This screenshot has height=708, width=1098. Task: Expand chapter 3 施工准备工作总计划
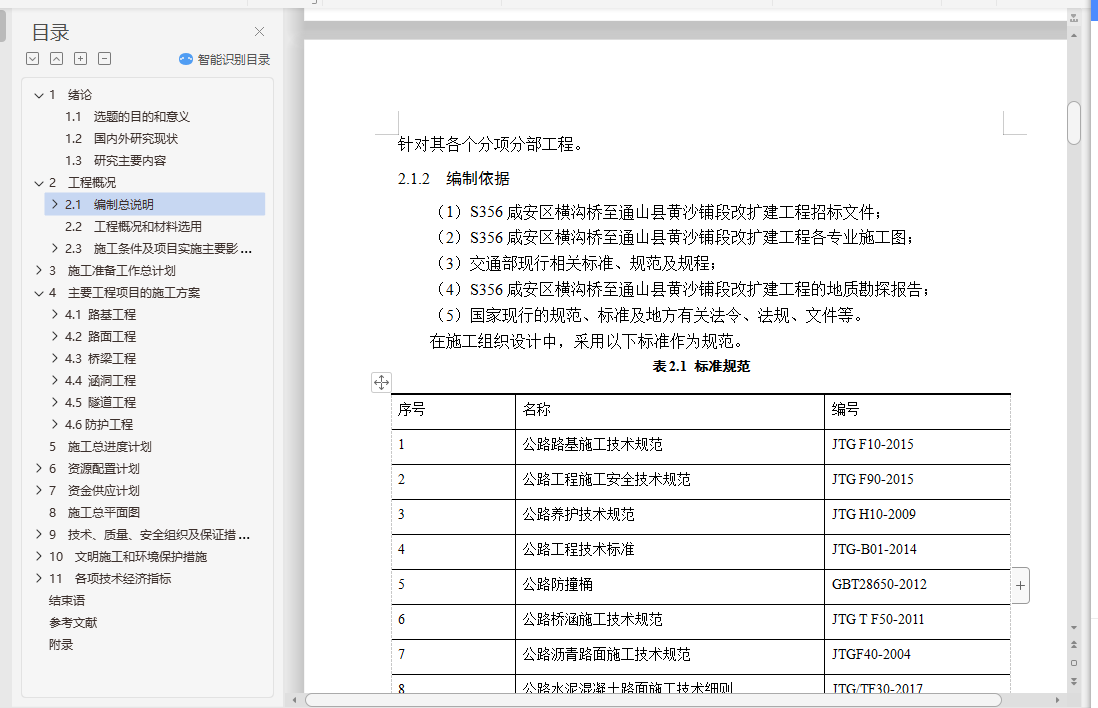pyautogui.click(x=39, y=270)
